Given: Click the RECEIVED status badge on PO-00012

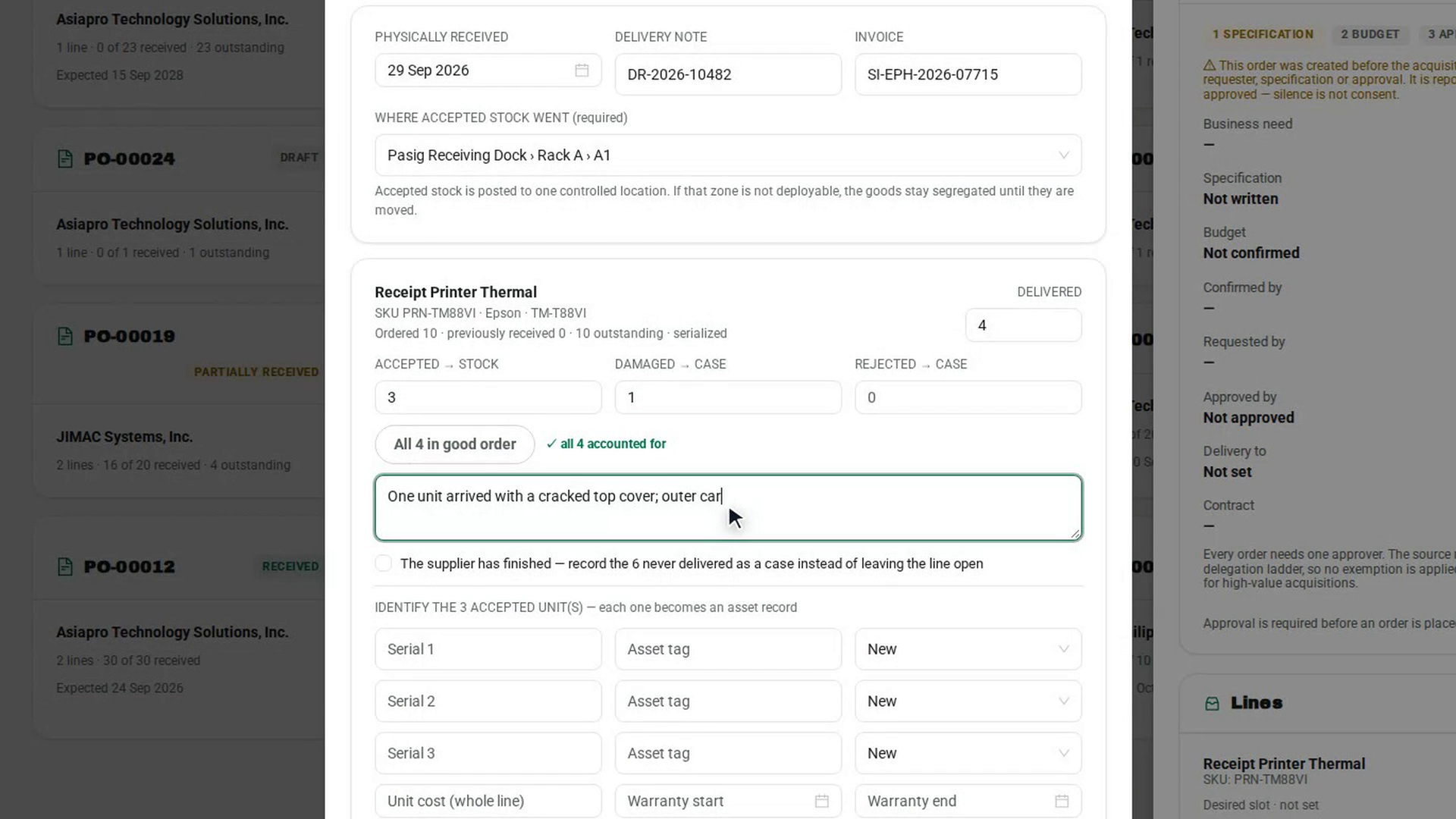Looking at the screenshot, I should point(290,566).
